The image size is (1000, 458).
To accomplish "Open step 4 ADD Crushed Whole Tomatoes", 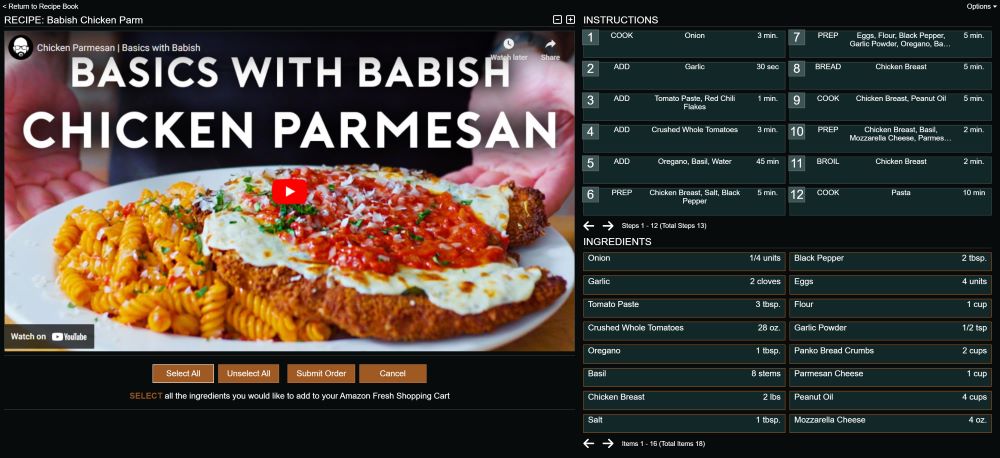I will pos(684,138).
